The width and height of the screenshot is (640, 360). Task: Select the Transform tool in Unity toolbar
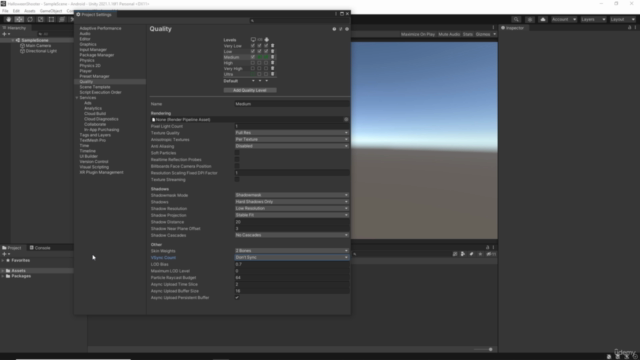62,19
